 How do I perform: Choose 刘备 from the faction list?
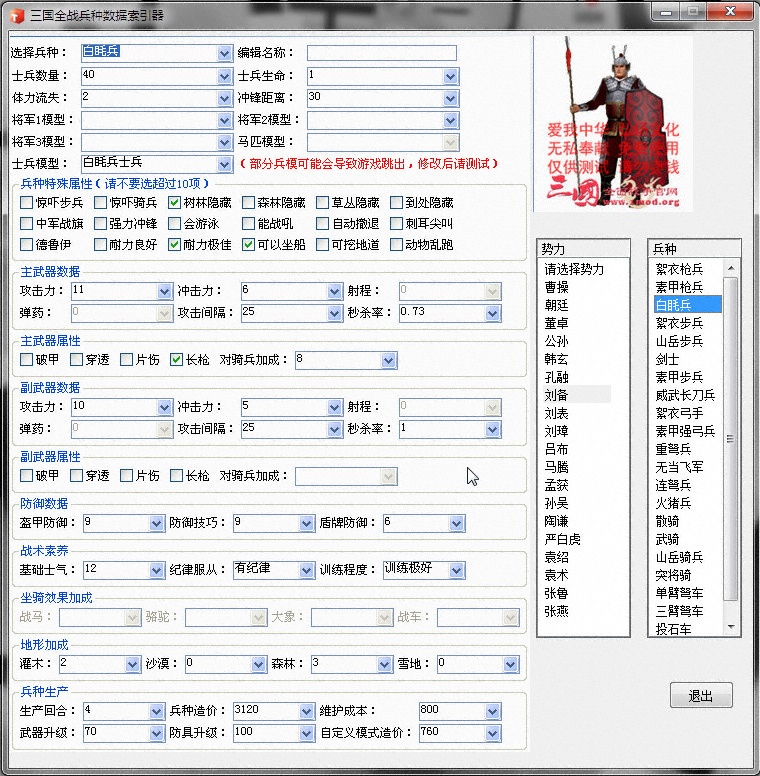point(556,395)
